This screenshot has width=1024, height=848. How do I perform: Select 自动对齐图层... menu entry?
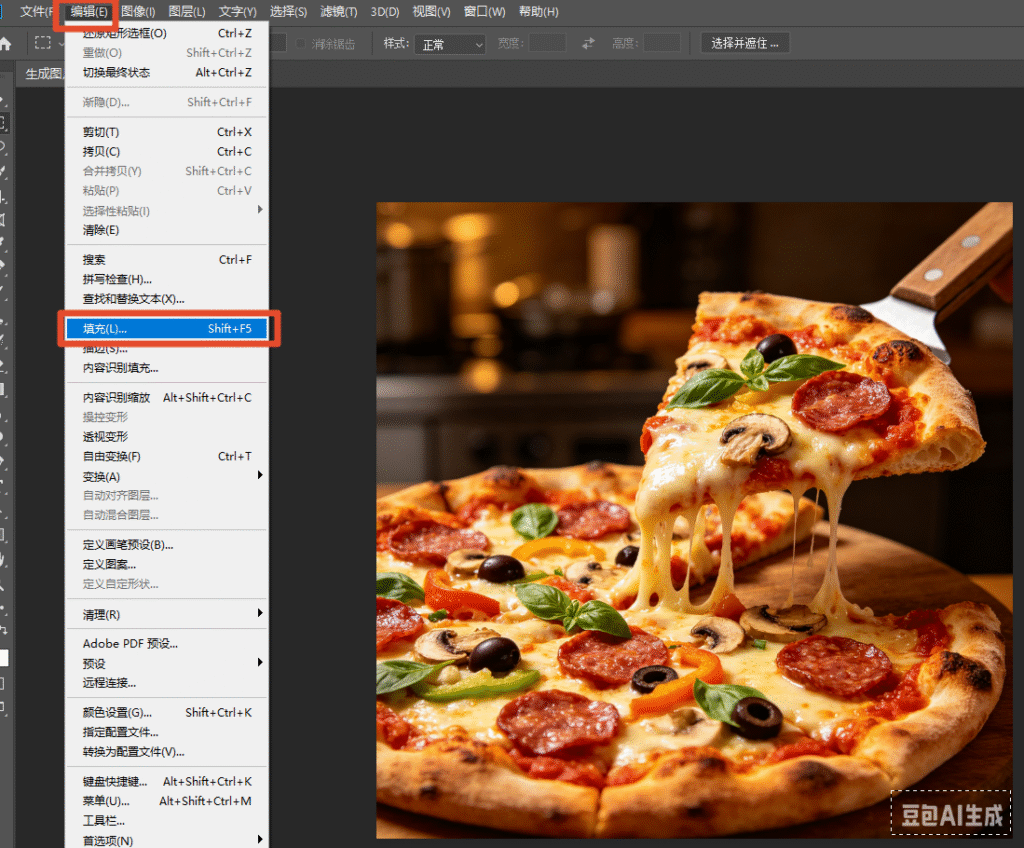(x=167, y=495)
